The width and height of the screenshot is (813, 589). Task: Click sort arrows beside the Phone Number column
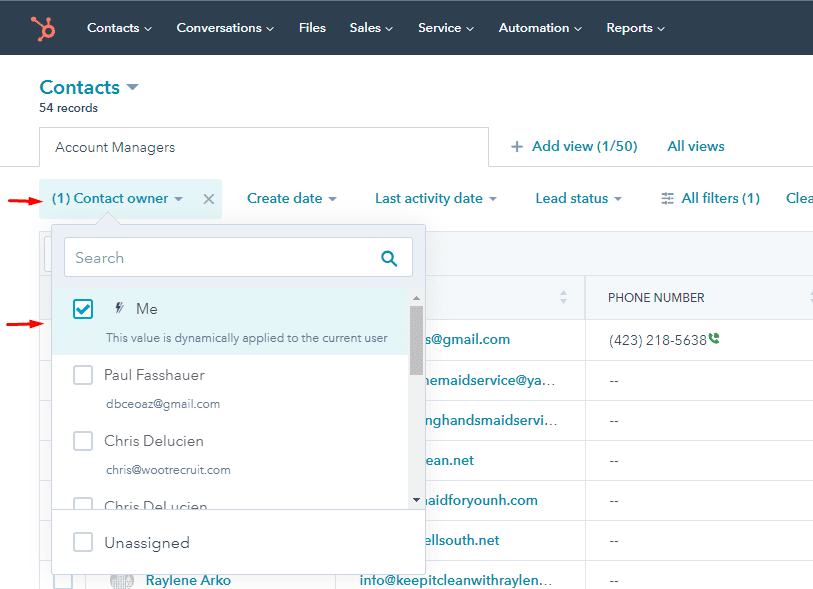(811, 297)
